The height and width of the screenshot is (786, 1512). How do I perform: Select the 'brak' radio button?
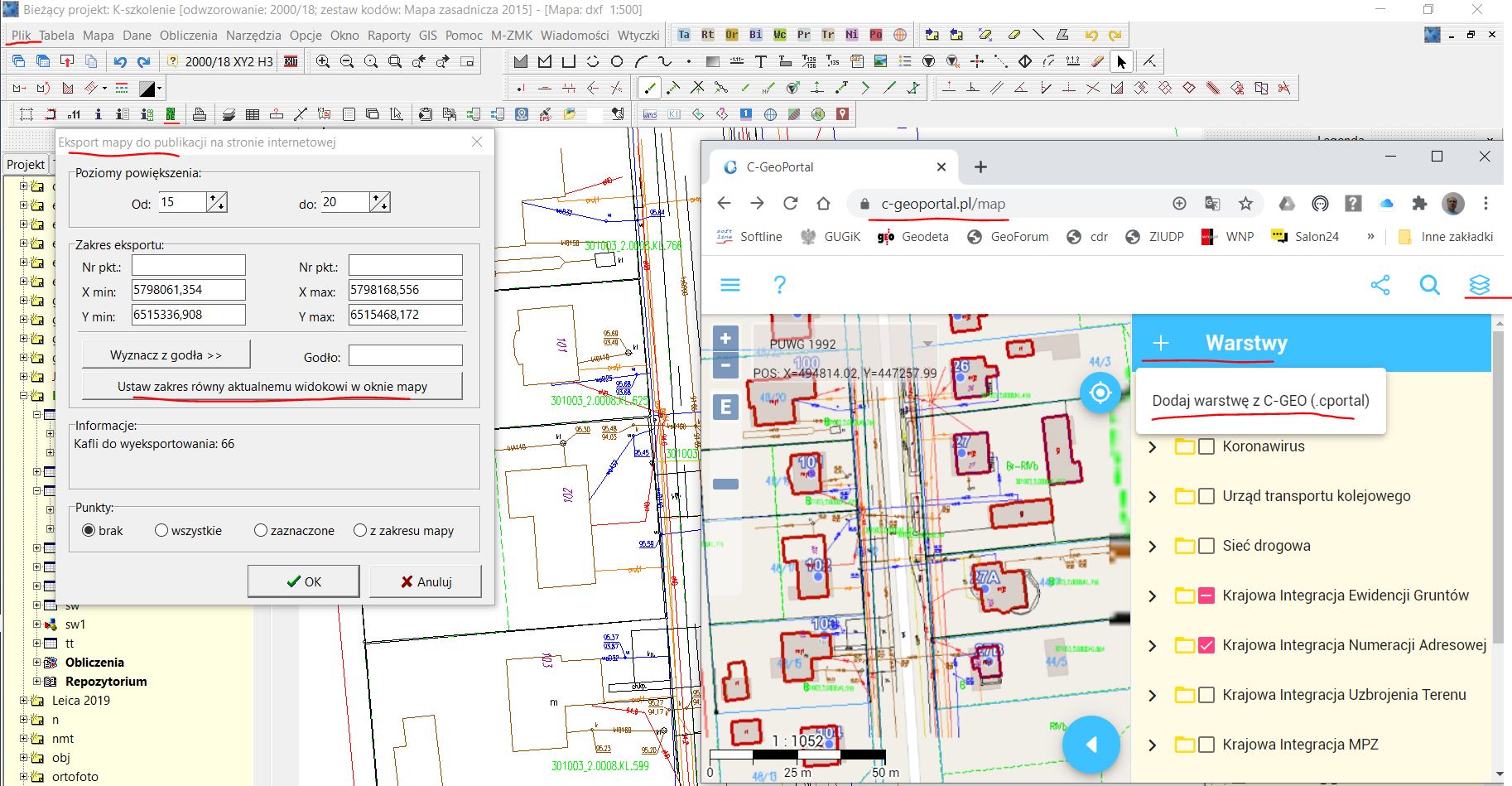click(89, 530)
